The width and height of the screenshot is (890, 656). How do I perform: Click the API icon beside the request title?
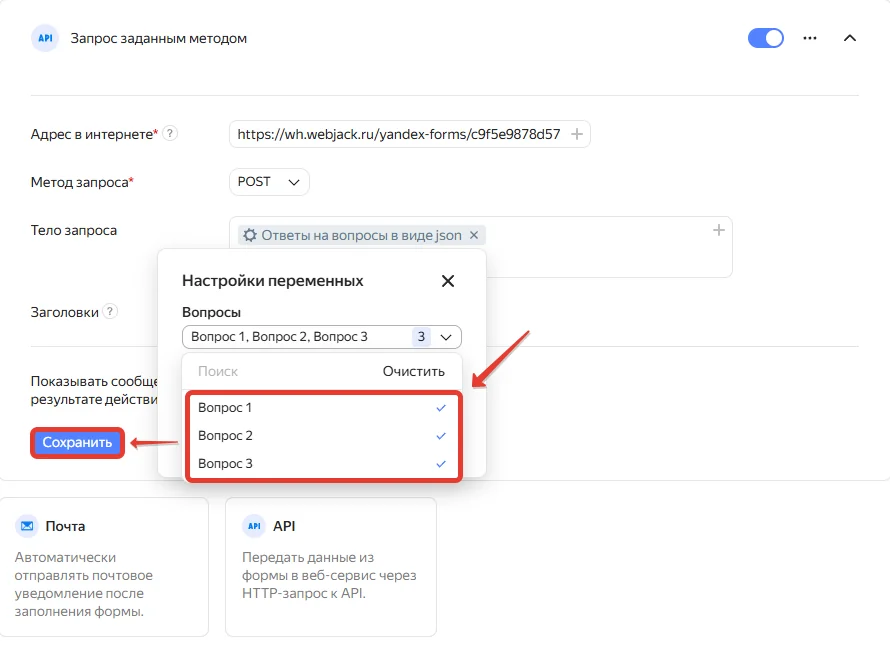click(45, 38)
